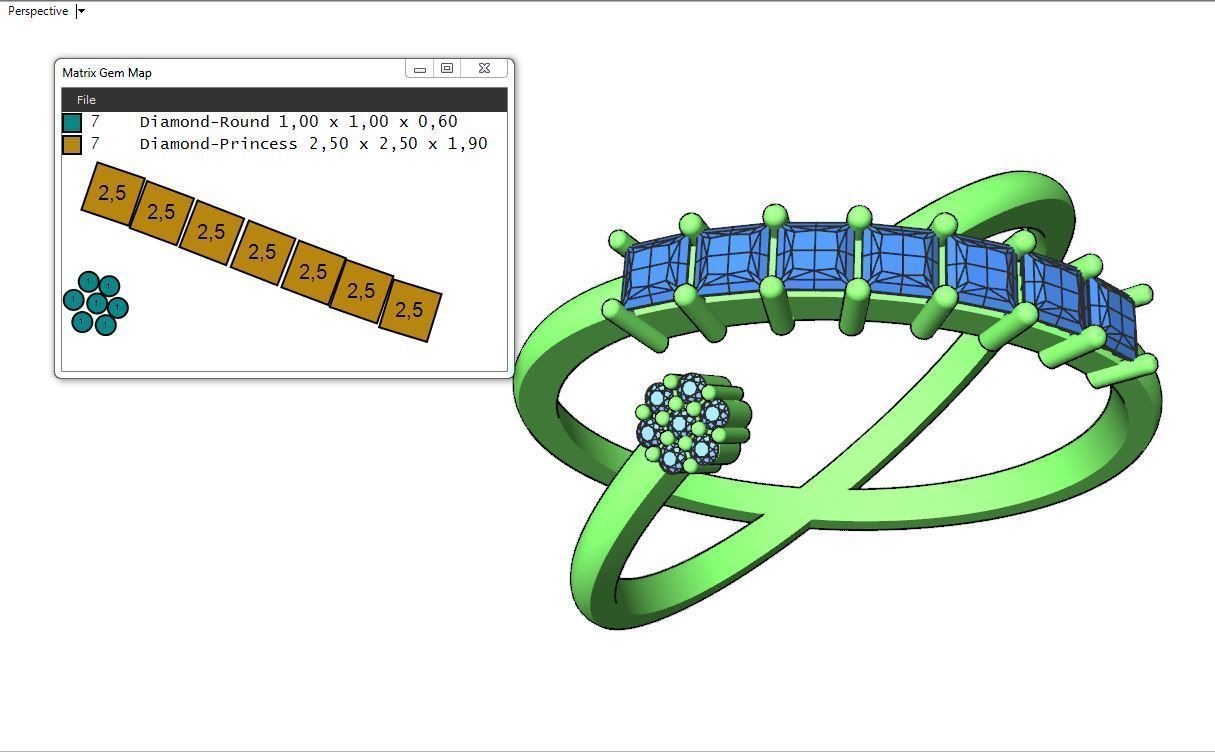Close the Matrix Gem Map window

484,68
